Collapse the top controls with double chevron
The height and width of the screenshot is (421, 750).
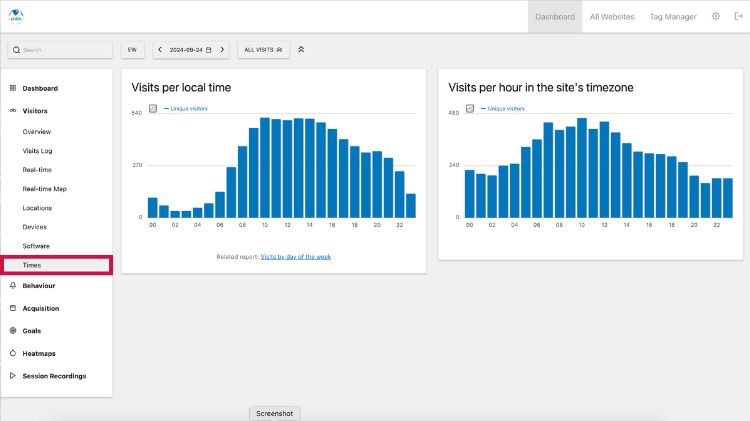pyautogui.click(x=302, y=49)
